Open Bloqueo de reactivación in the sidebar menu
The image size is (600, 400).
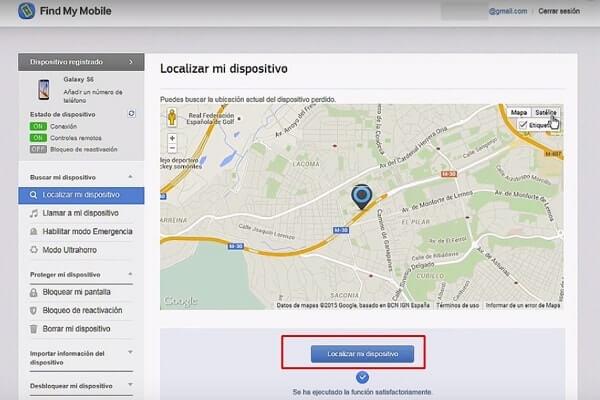click(x=81, y=310)
